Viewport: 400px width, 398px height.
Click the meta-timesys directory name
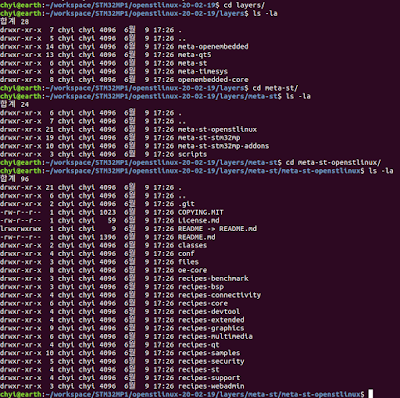pyautogui.click(x=203, y=71)
